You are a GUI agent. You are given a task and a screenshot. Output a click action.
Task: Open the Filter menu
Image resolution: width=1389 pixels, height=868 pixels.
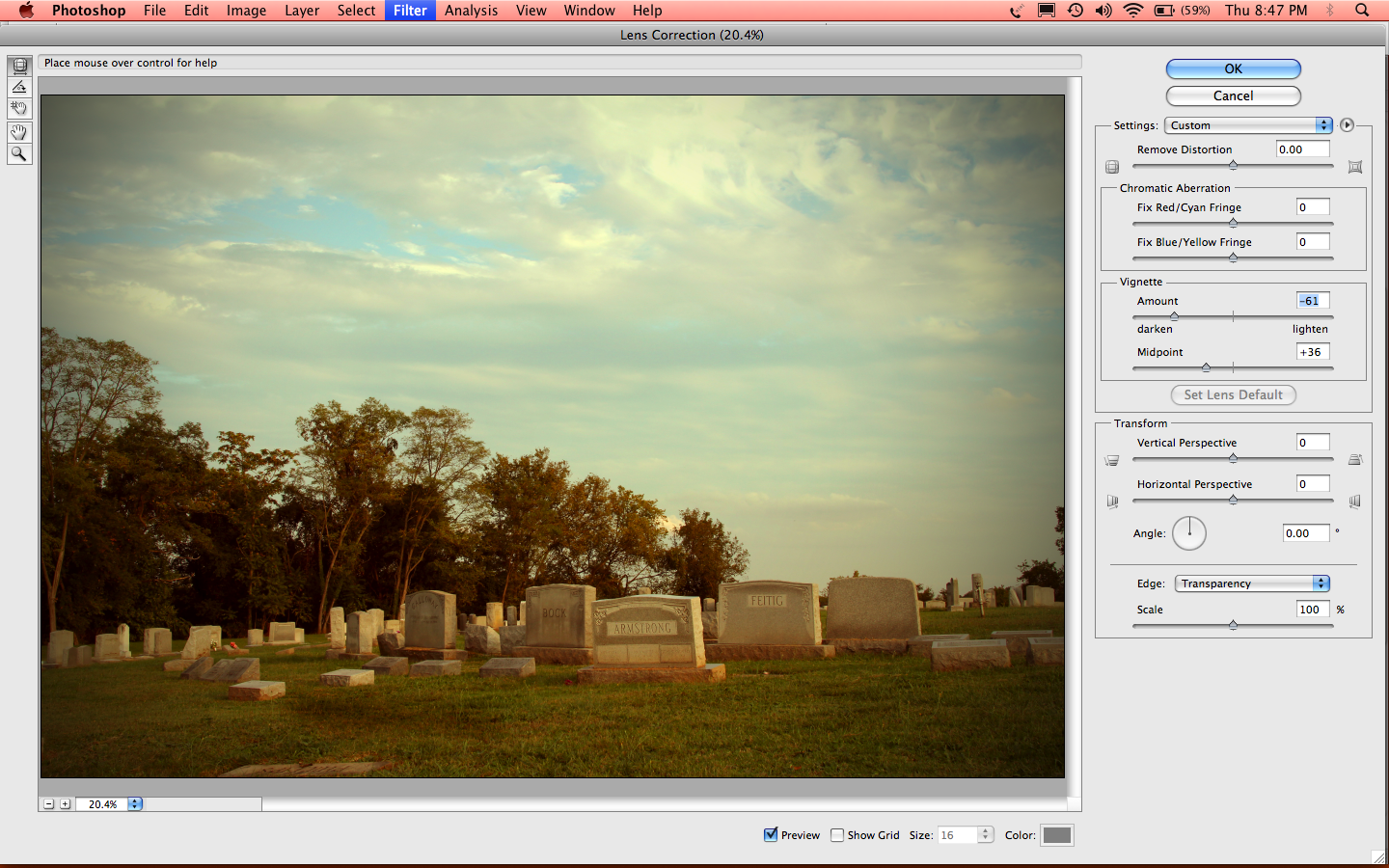[410, 11]
